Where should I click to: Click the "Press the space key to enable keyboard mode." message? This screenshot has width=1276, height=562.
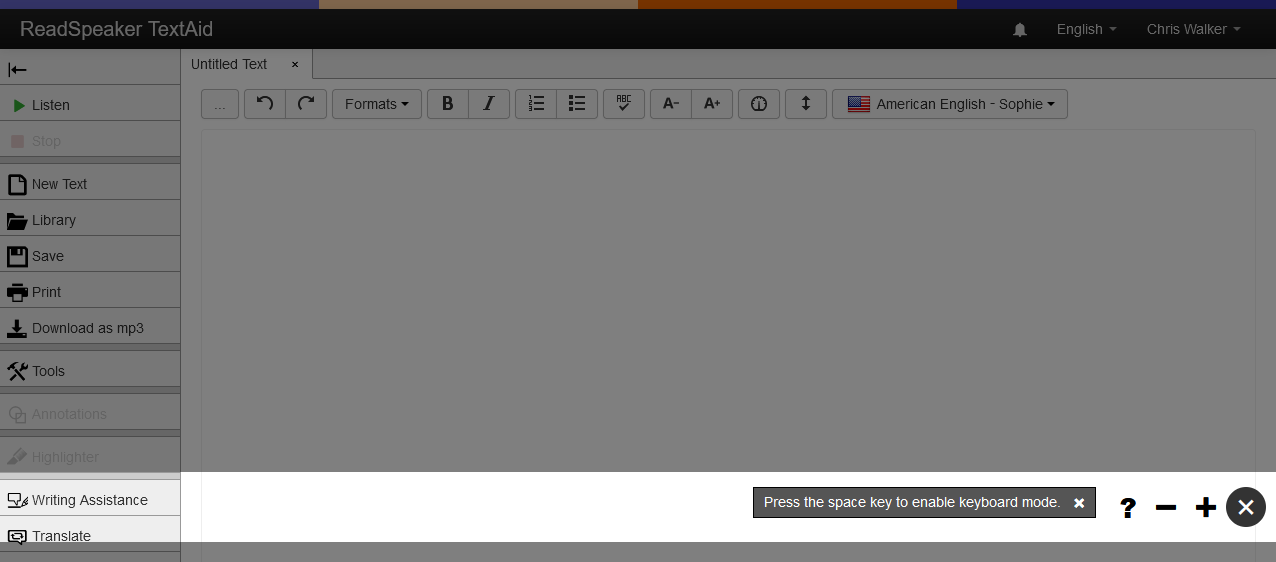(912, 502)
